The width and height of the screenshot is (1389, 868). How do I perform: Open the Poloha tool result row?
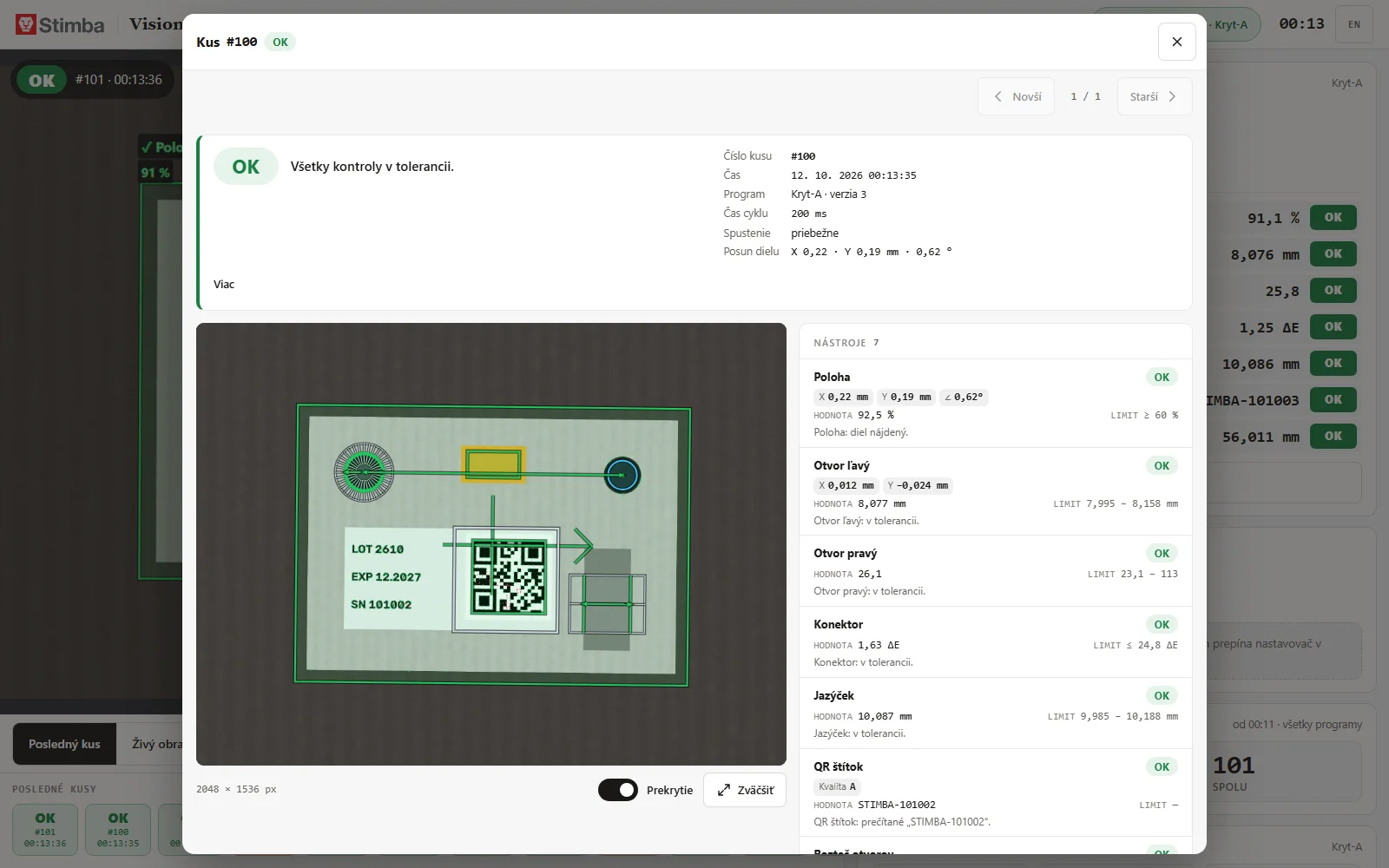pos(995,404)
